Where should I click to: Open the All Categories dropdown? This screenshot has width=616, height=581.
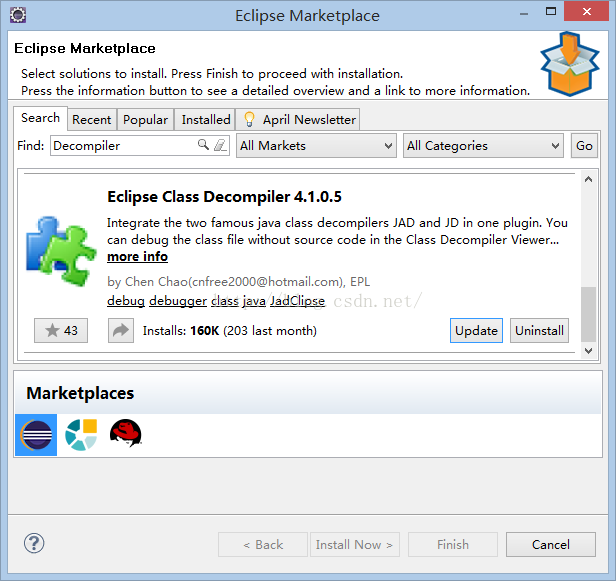(x=483, y=146)
